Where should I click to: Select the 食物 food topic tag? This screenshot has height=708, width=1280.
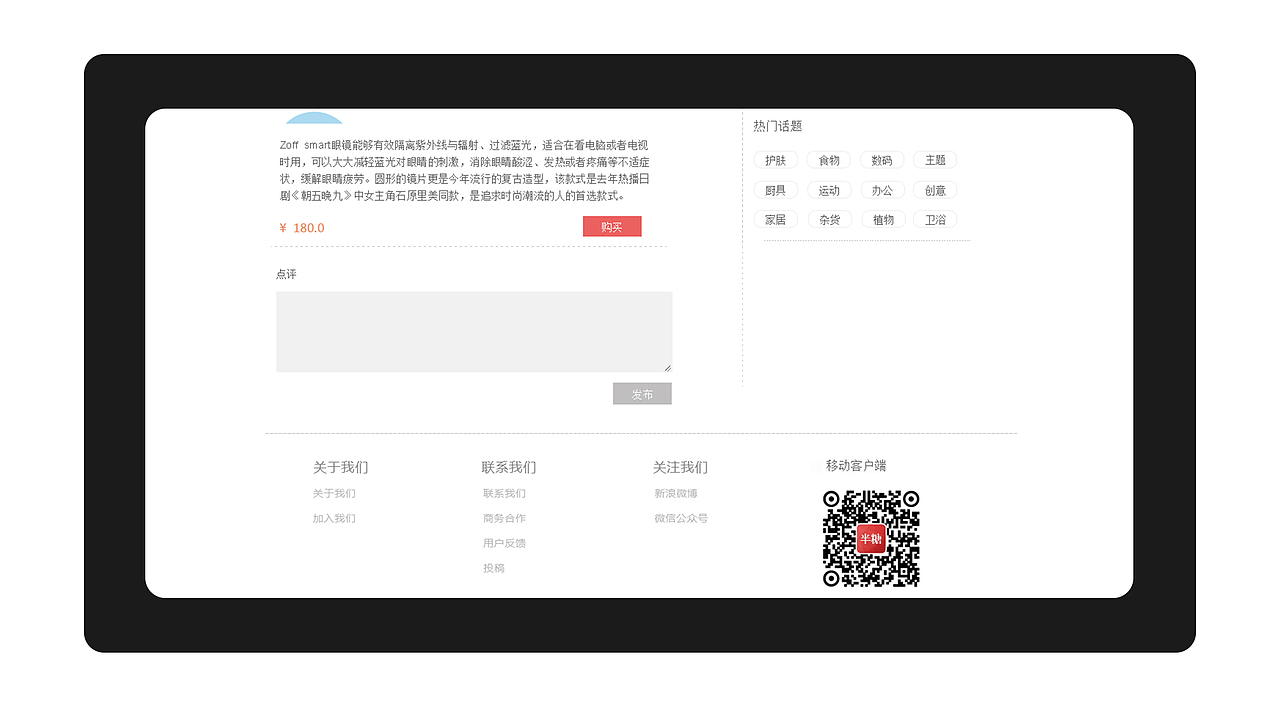[829, 159]
